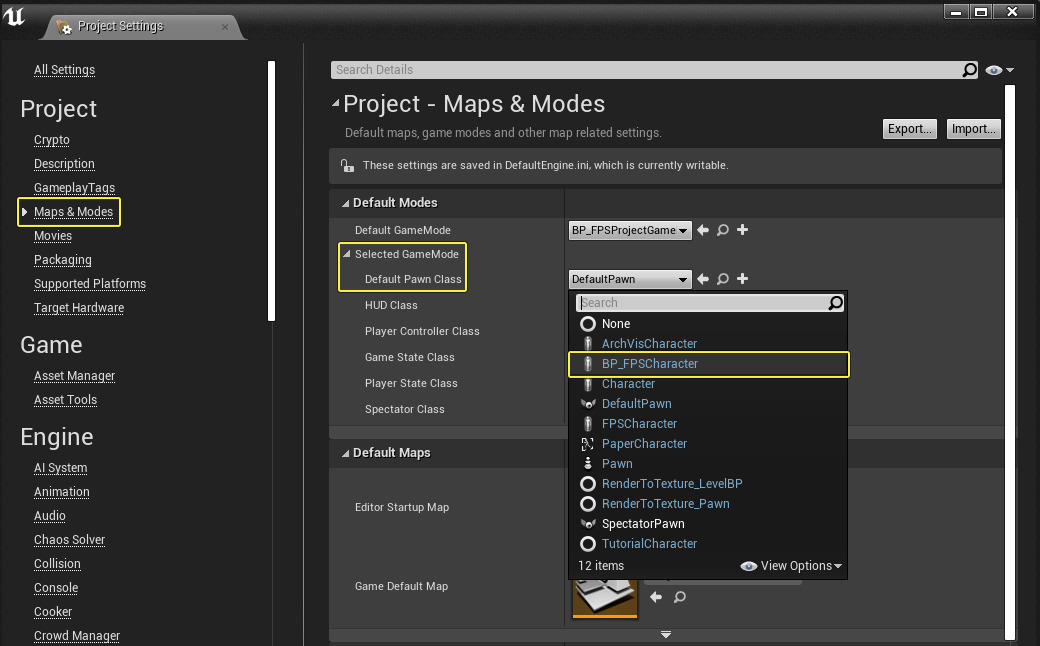Click the arrow icon under Game Default Map thumbnail
1040x646 pixels.
point(656,597)
